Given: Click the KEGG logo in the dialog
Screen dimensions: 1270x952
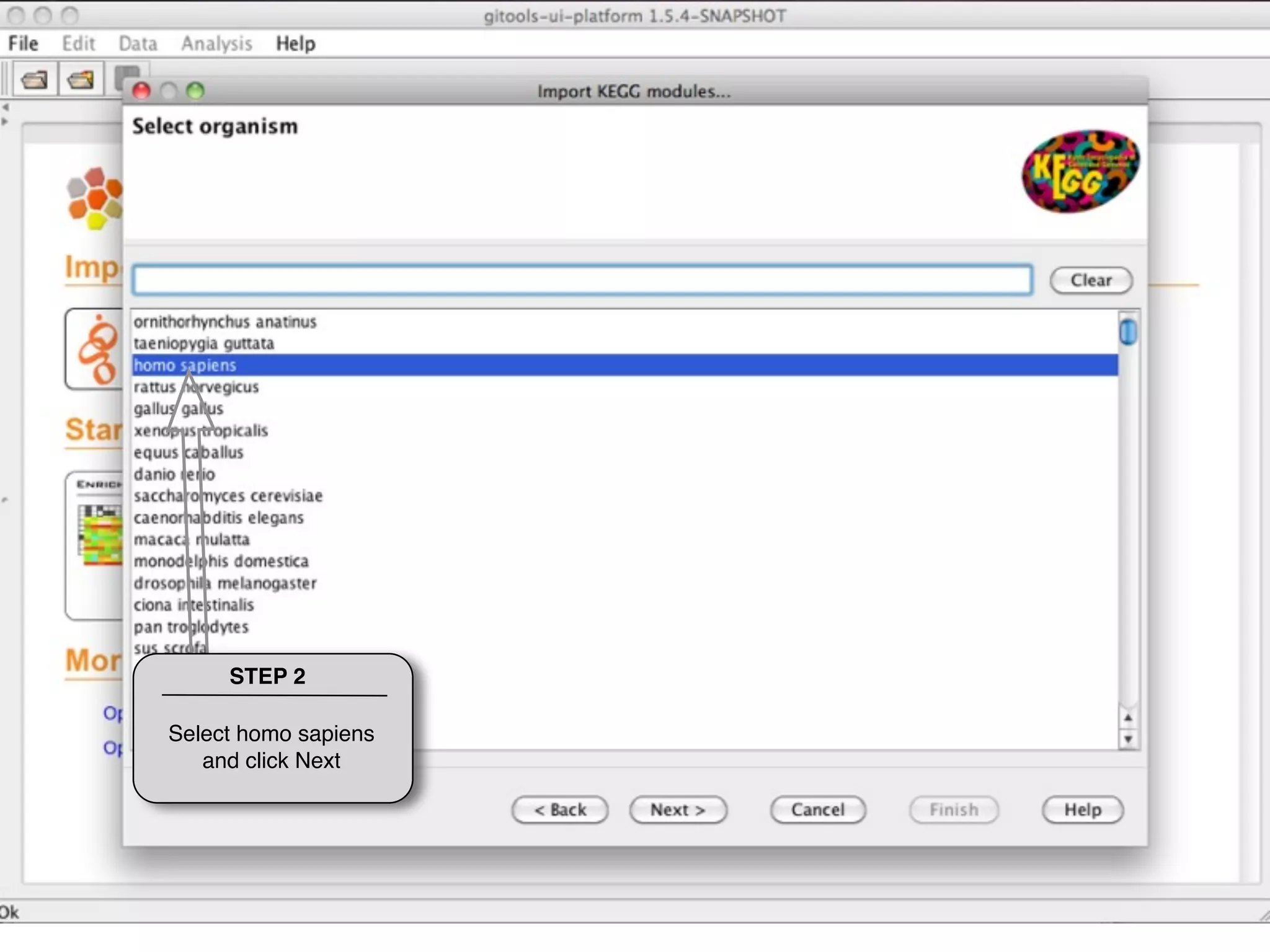Looking at the screenshot, I should coord(1080,171).
